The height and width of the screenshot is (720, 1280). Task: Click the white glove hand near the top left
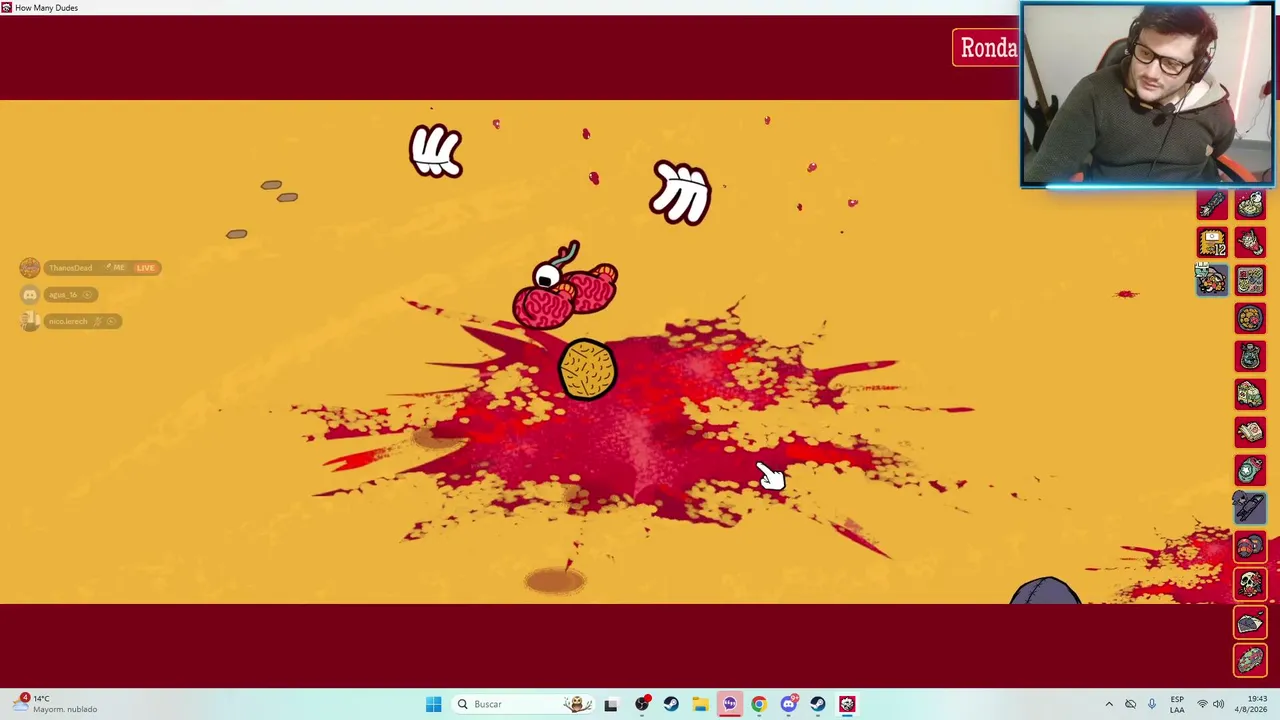click(x=436, y=151)
